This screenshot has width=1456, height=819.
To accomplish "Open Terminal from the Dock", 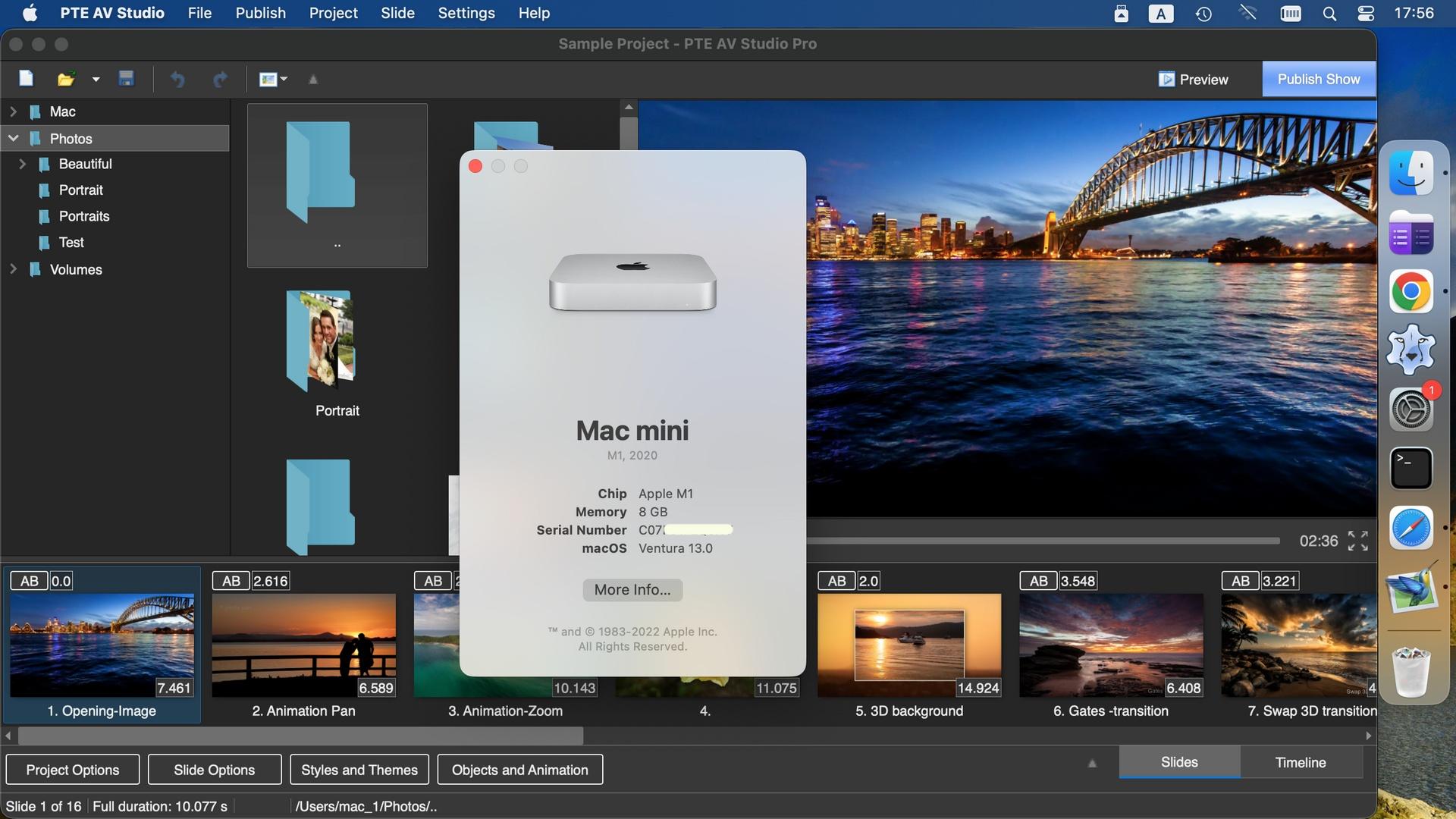I will (1410, 468).
